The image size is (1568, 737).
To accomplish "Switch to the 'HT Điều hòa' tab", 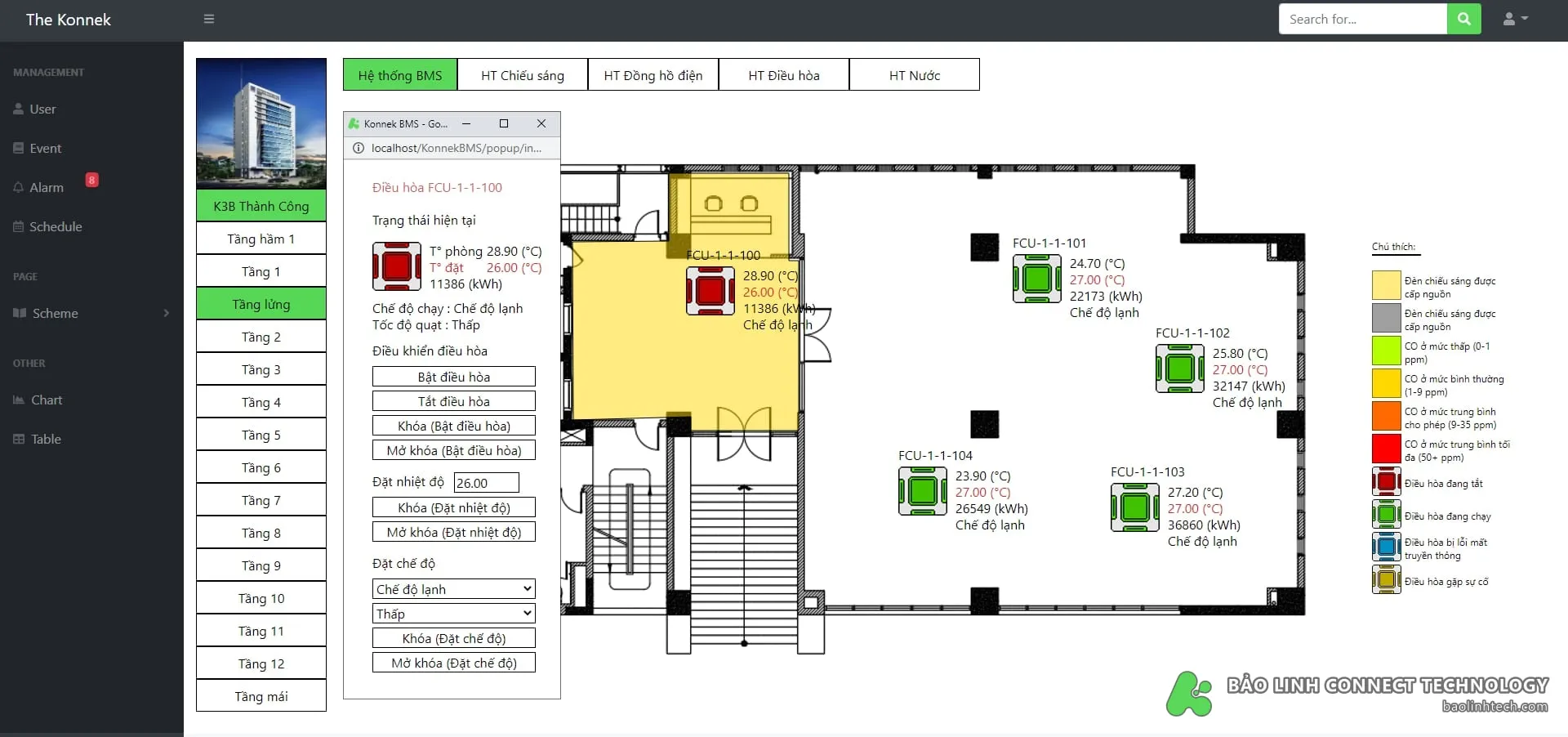I will click(x=784, y=74).
